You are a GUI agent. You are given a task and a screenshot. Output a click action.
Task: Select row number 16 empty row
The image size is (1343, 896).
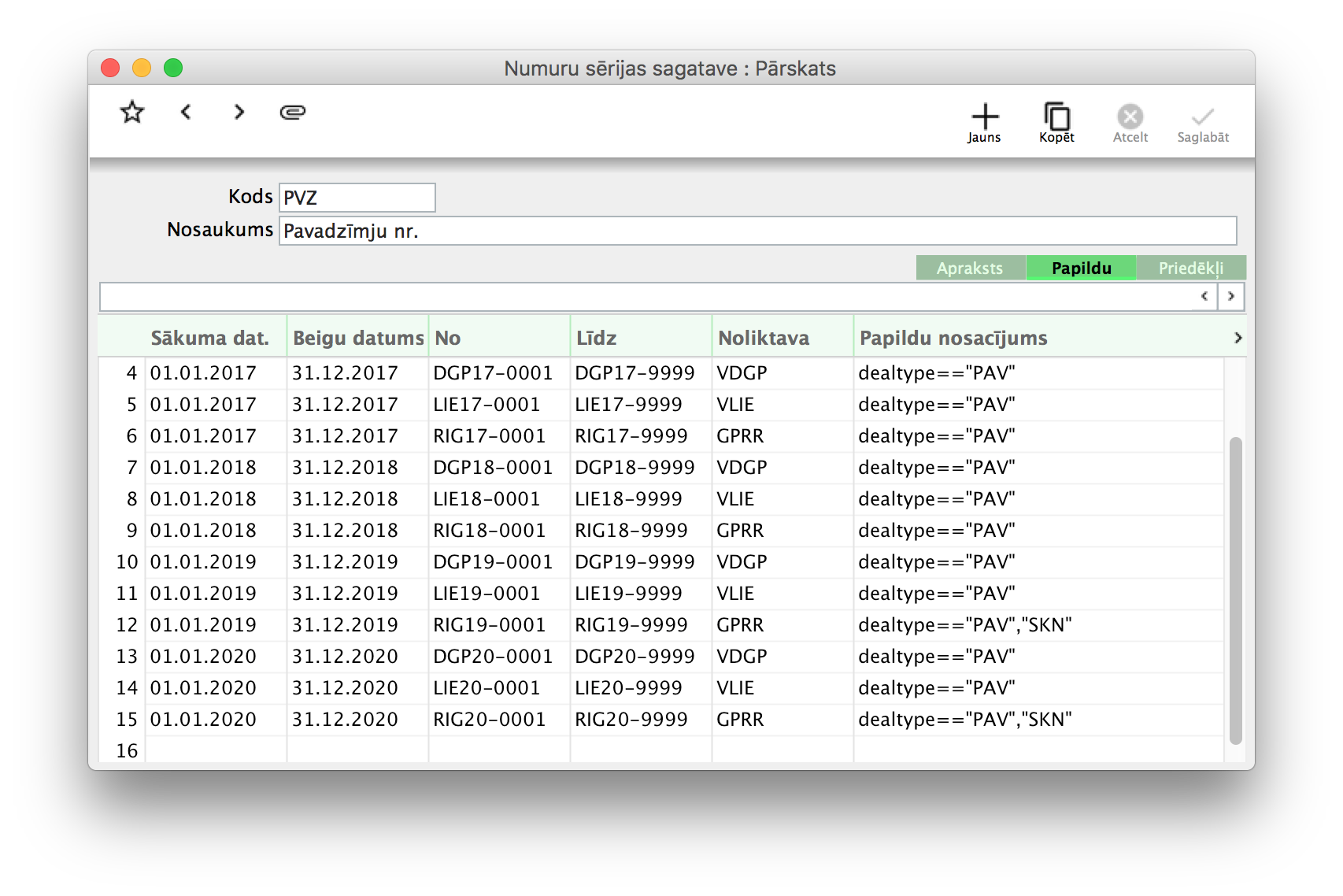pos(127,750)
